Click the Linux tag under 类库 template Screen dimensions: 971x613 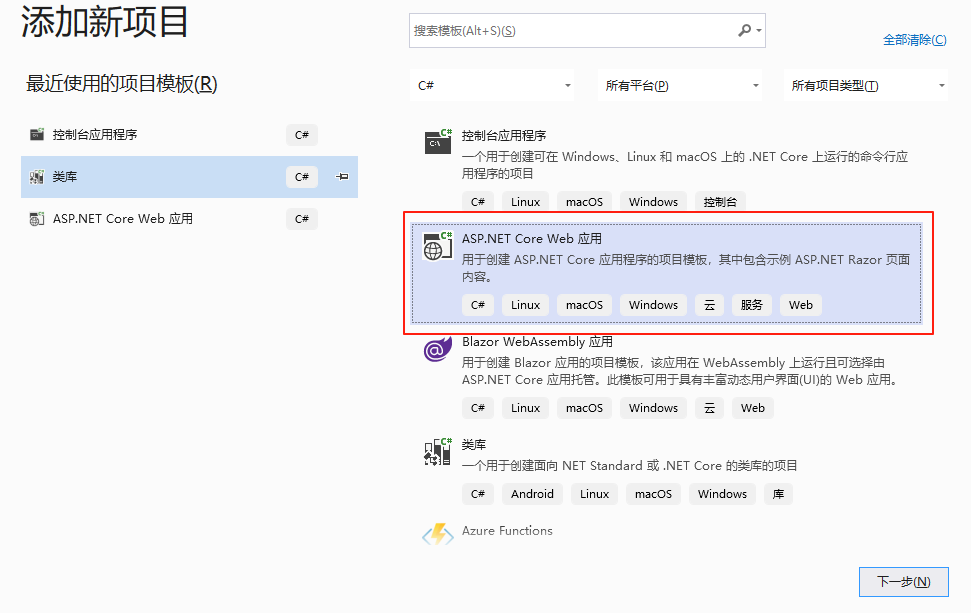[594, 494]
